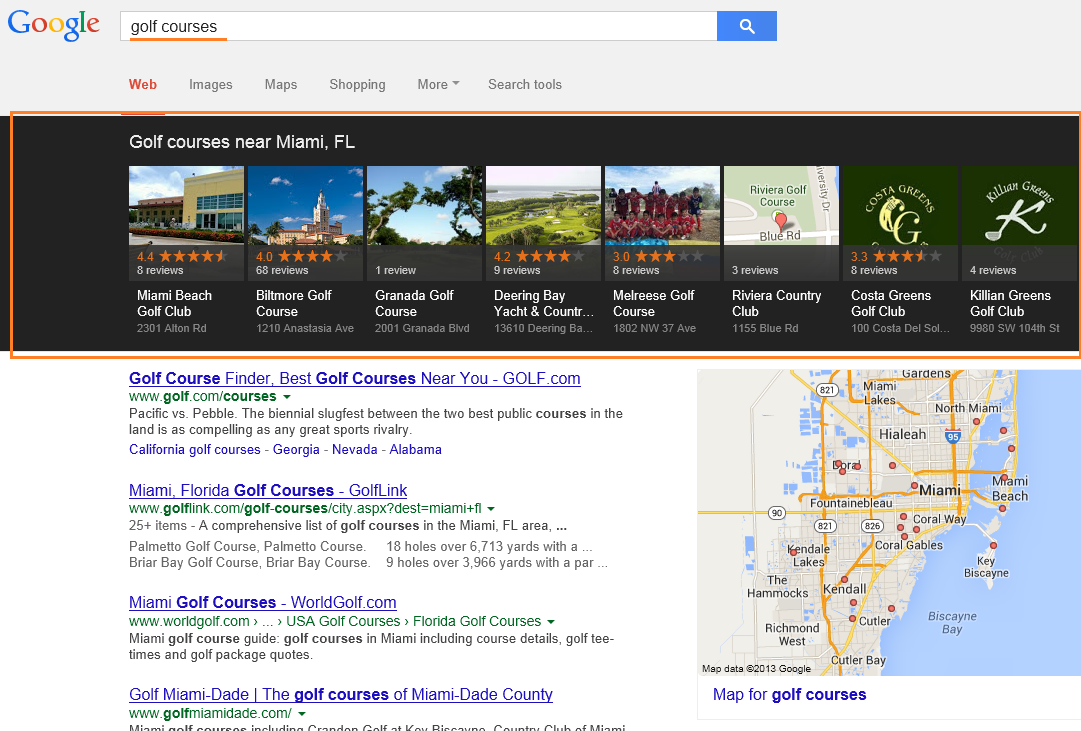Screen dimensions: 1081x731
Task: Open Granada Golf Course photo thumbnail
Action: pos(424,206)
